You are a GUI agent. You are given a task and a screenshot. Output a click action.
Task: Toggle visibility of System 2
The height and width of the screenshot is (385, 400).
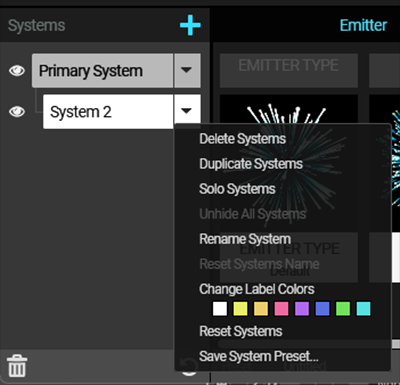pyautogui.click(x=17, y=111)
